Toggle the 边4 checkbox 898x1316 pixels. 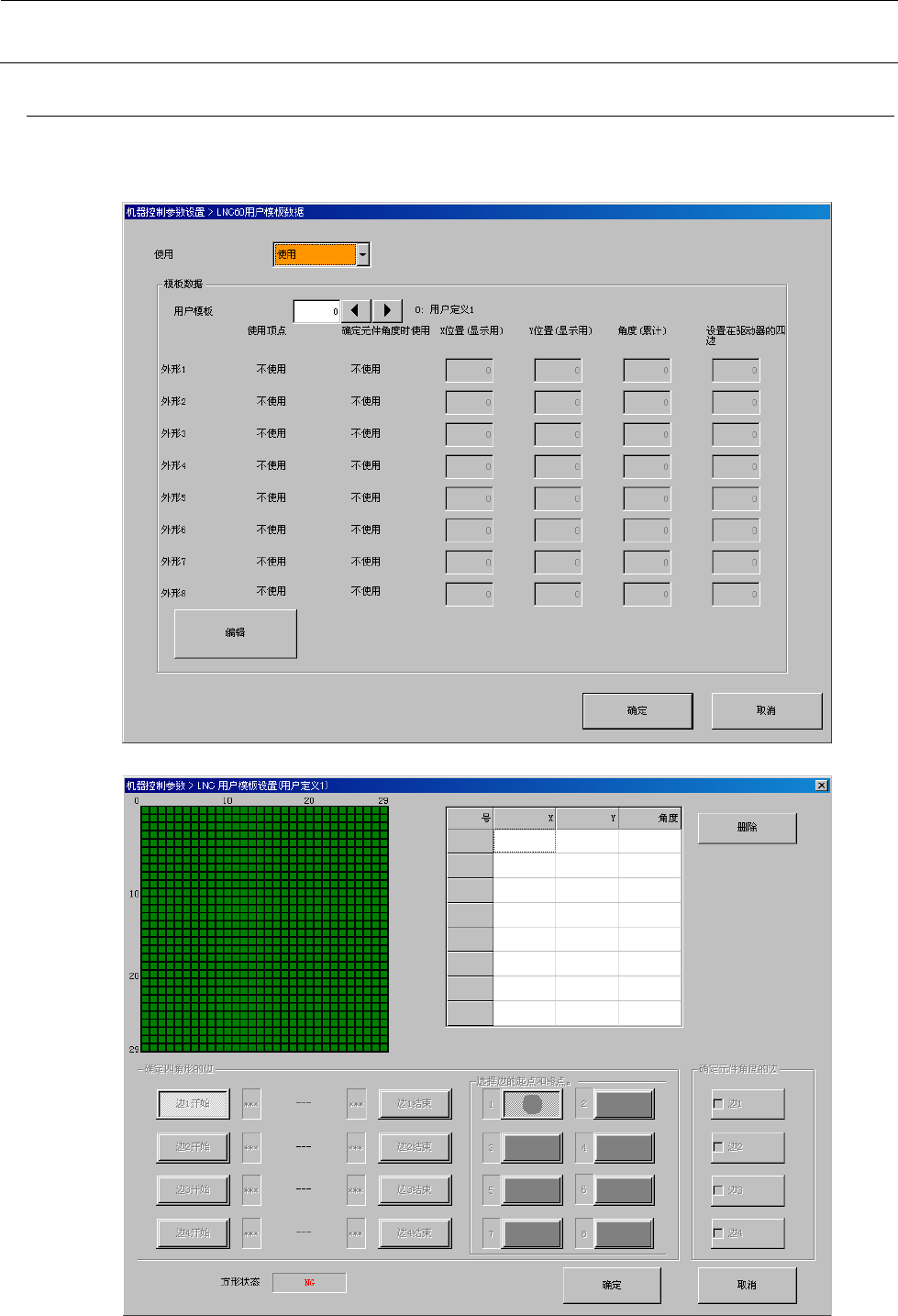point(718,1233)
